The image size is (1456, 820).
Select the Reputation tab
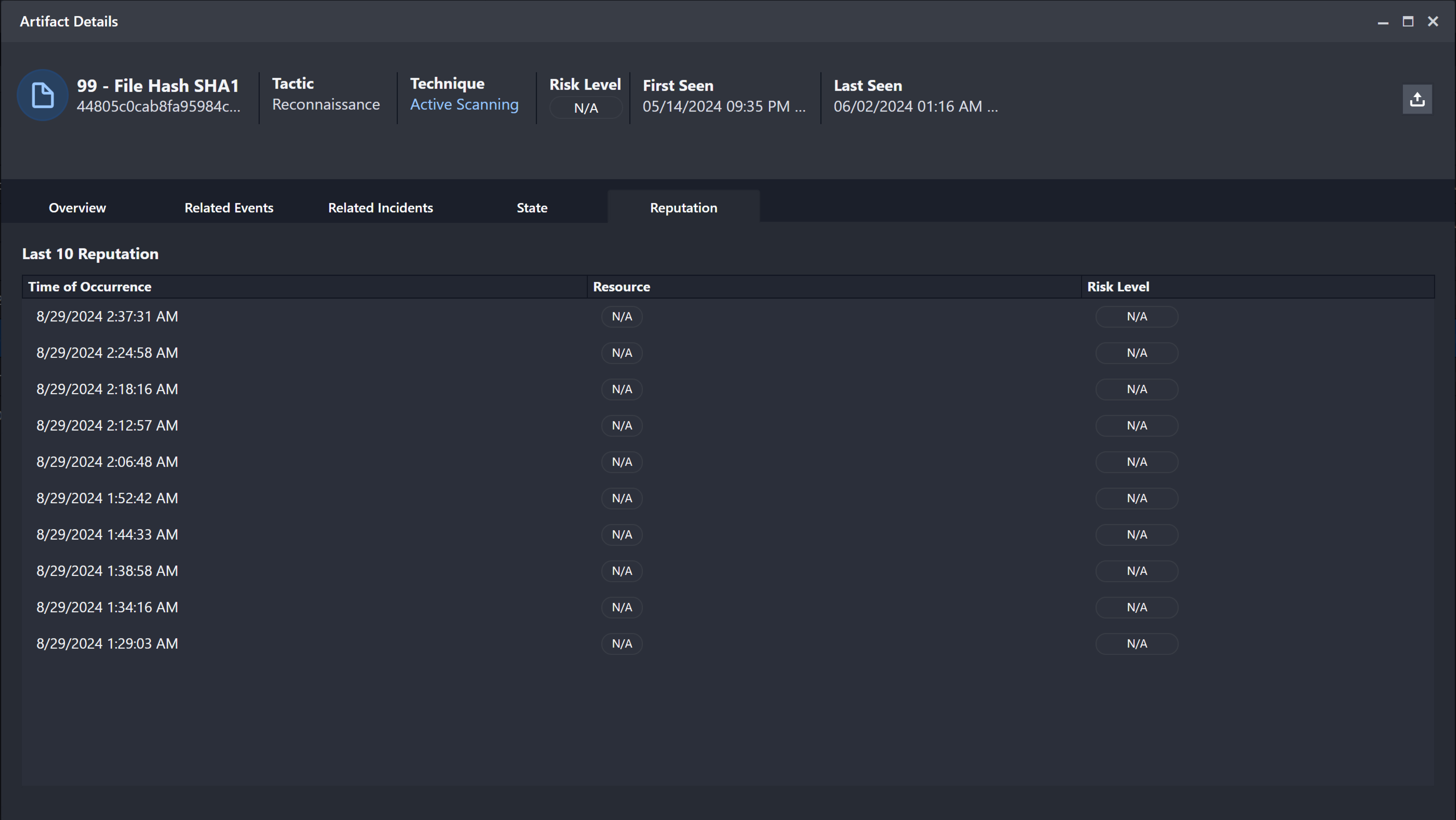click(683, 207)
